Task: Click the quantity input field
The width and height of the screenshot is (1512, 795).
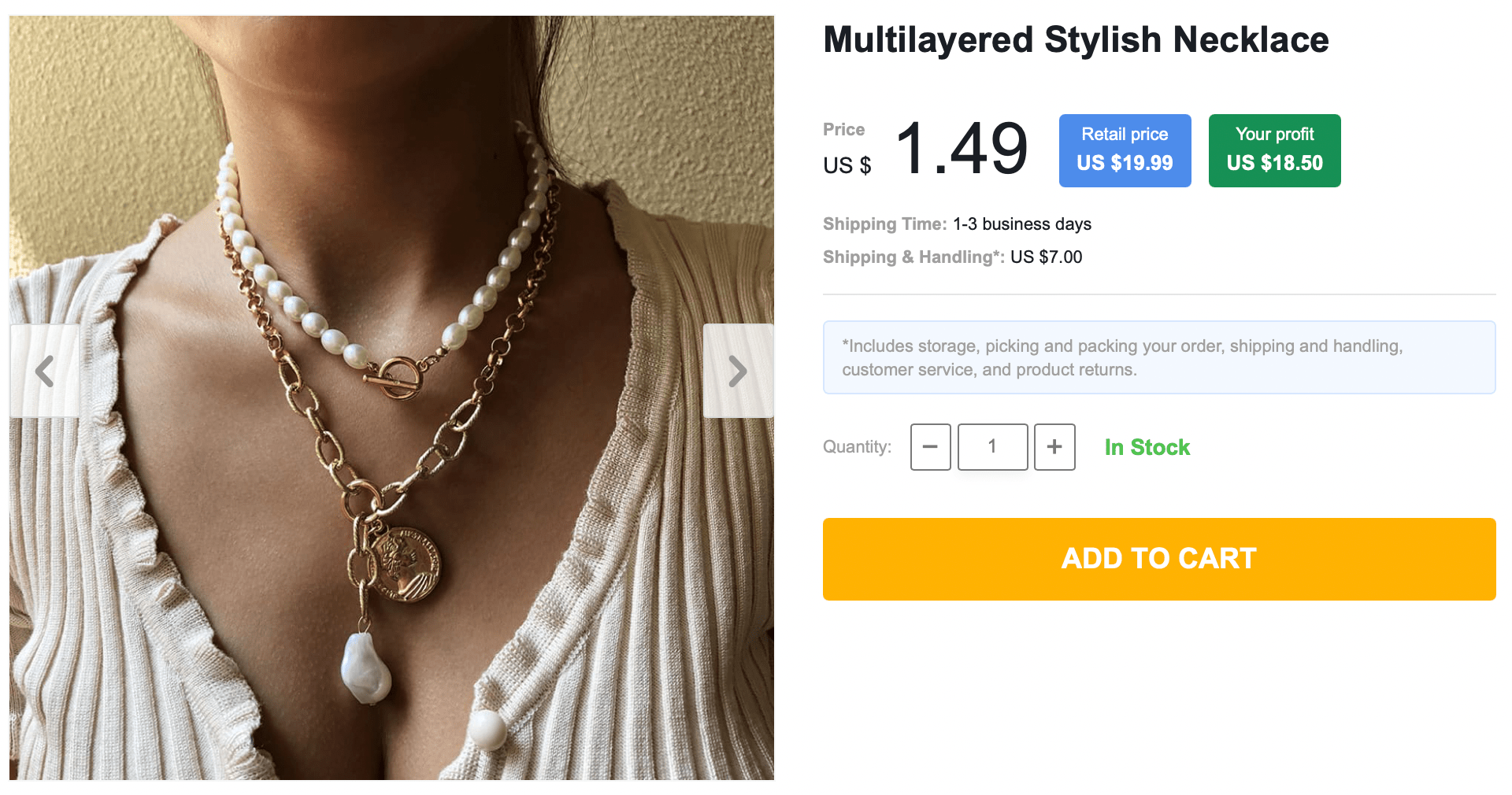Action: click(x=992, y=447)
